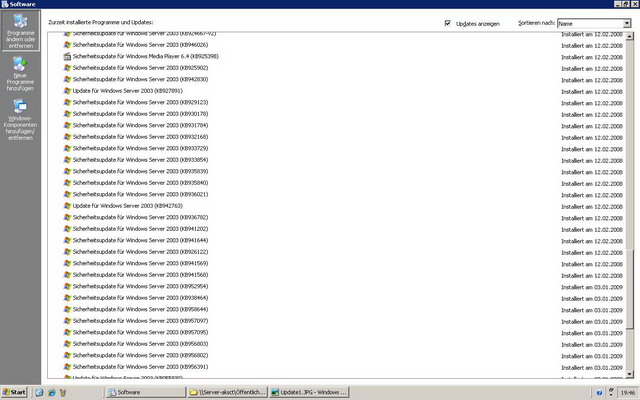640x400 pixels.
Task: Launch Internet Explorer from quick launch
Action: 51,392
